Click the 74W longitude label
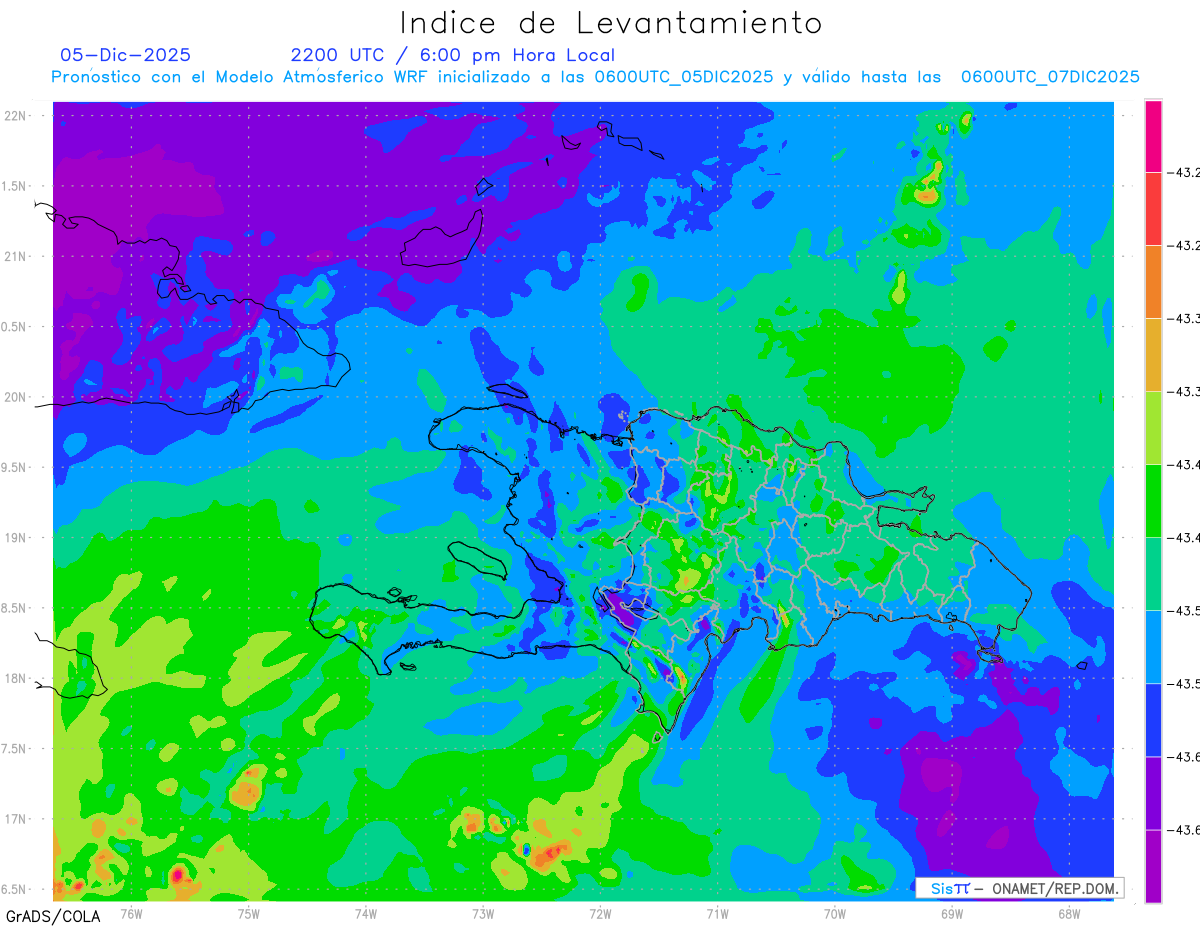The image size is (1200, 927). coord(366,914)
